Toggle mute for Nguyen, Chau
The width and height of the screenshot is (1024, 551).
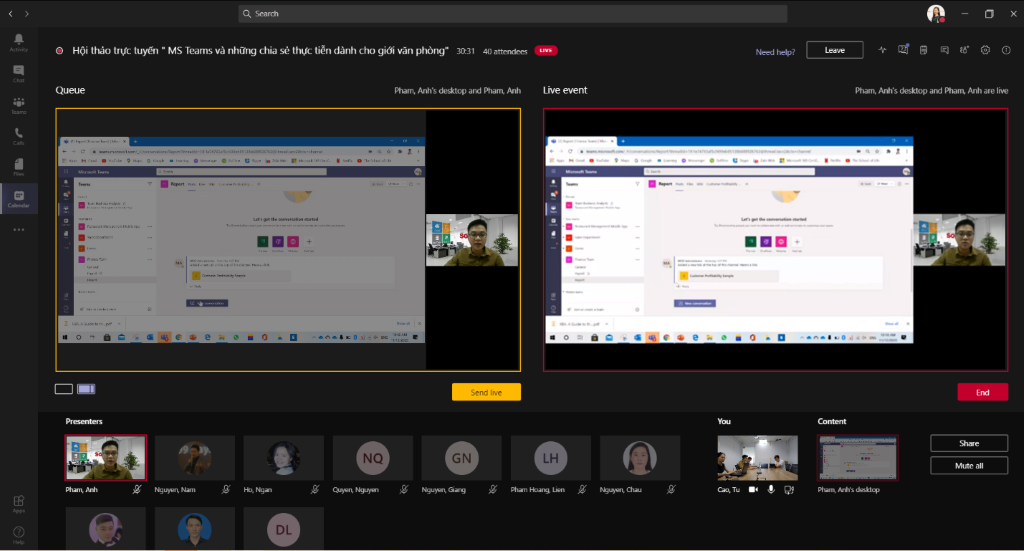[671, 489]
